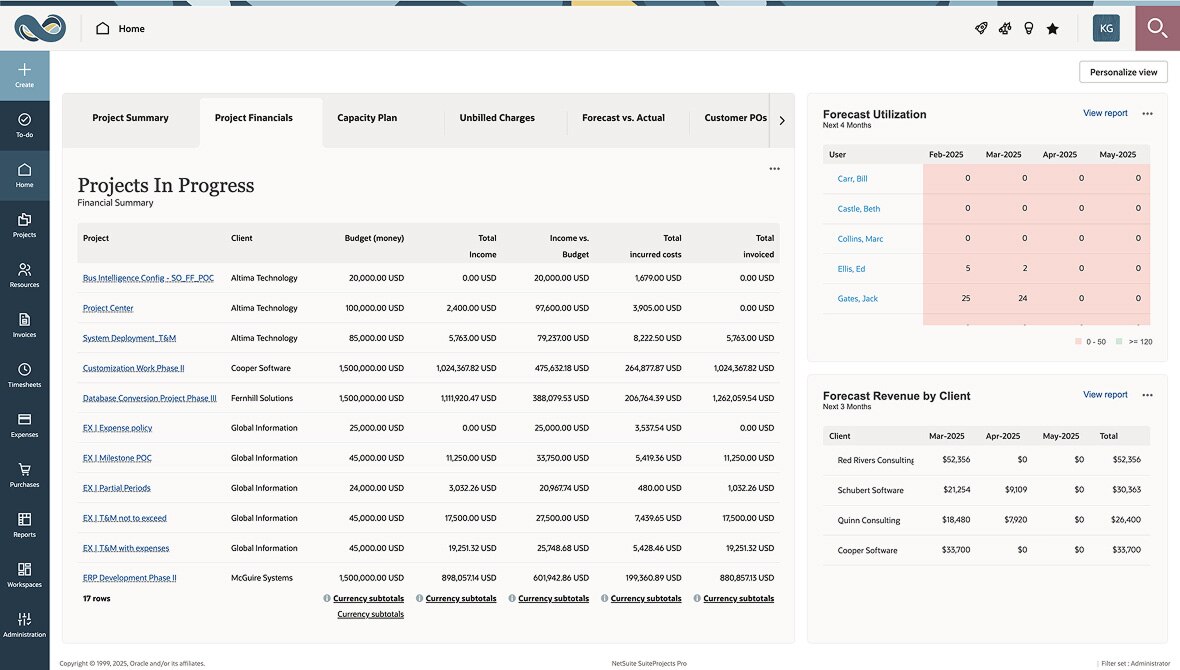Switch to the Capacity Plan tab
The width and height of the screenshot is (1180, 670).
pyautogui.click(x=367, y=118)
